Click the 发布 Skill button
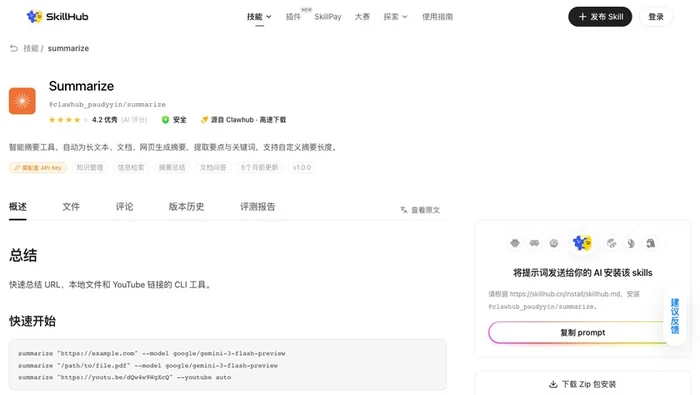 coord(600,17)
